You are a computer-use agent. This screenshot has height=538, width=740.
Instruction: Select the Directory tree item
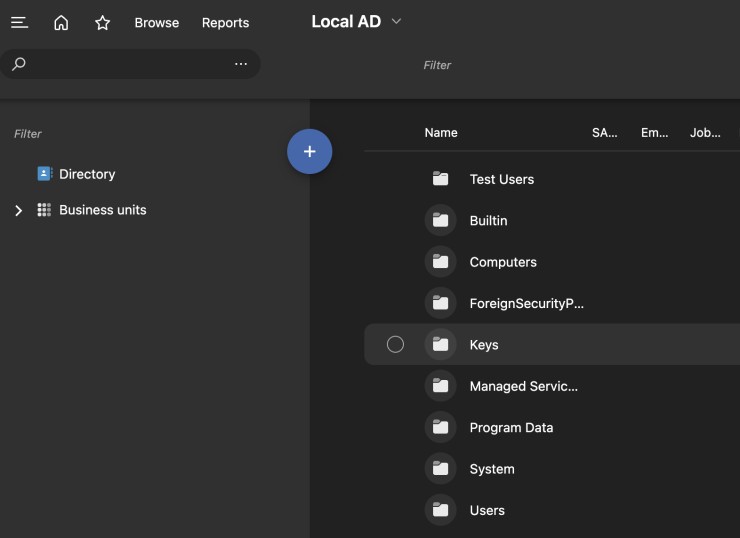coord(87,174)
